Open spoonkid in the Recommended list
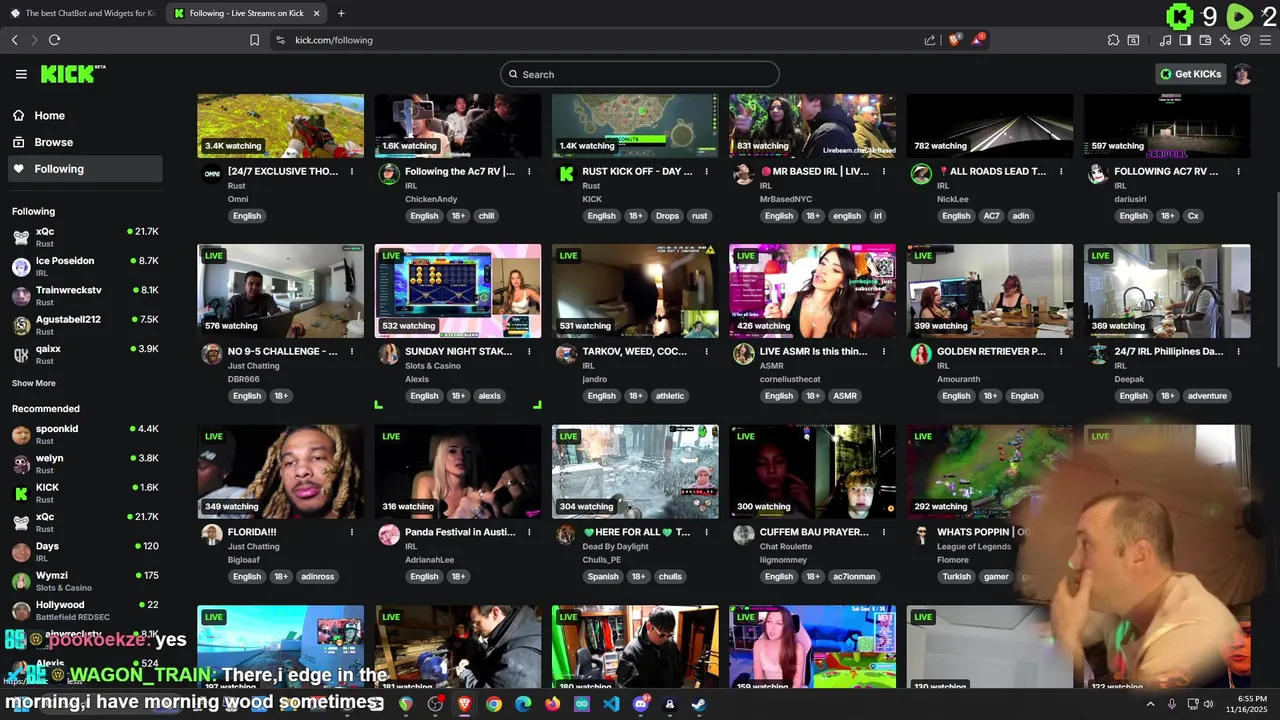The height and width of the screenshot is (720, 1280). coord(85,434)
